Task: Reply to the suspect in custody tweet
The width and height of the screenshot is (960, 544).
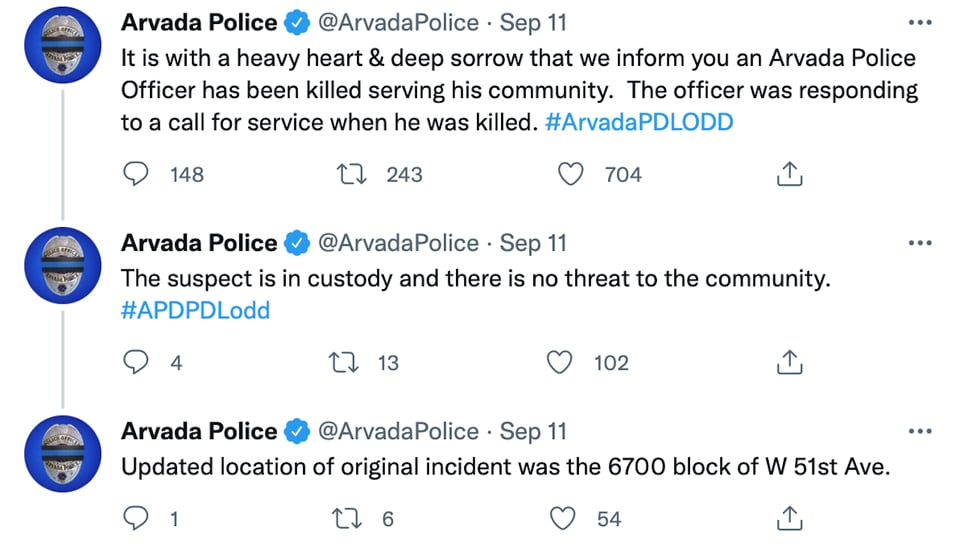Action: pos(135,362)
